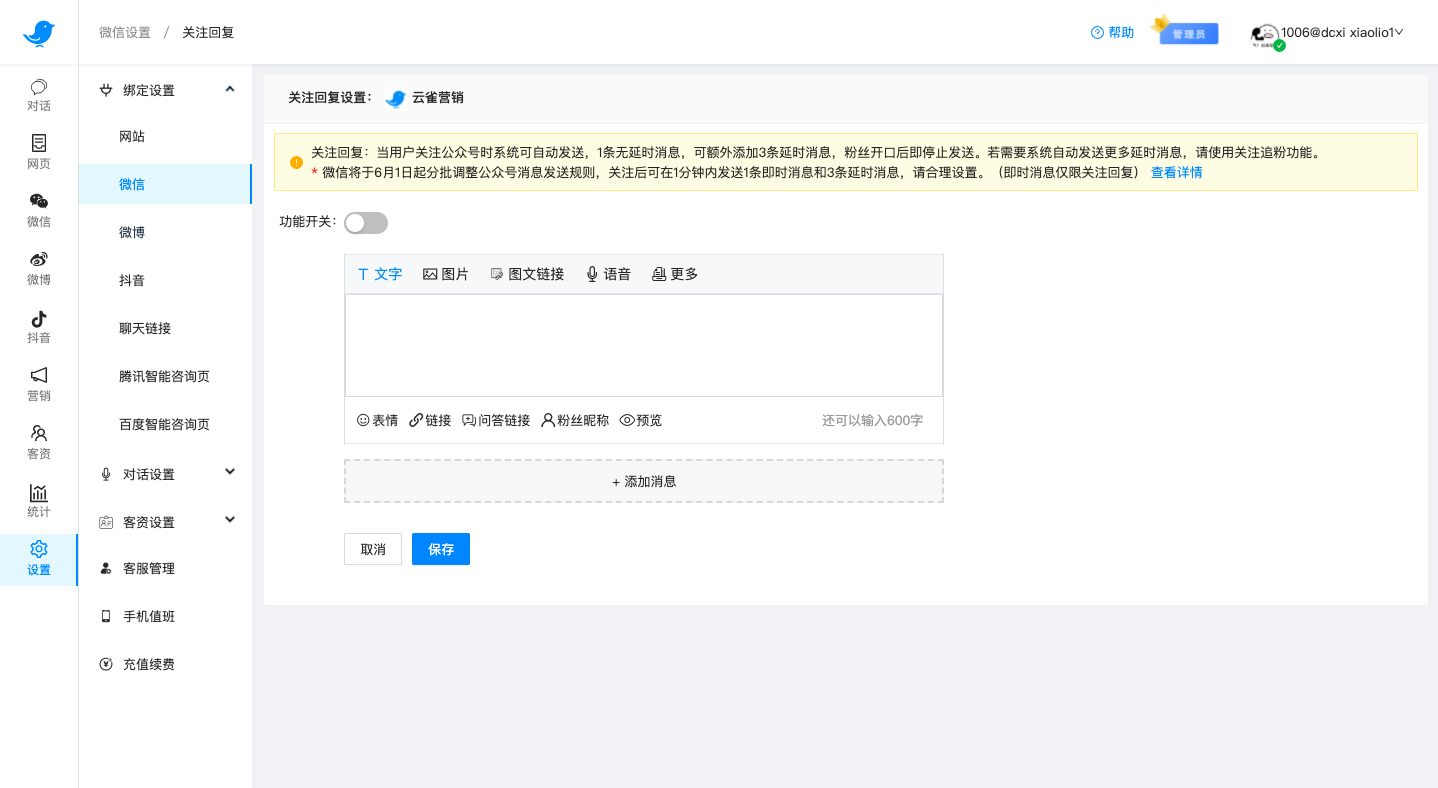
Task: Expand the 客资设置 section
Action: [x=166, y=520]
